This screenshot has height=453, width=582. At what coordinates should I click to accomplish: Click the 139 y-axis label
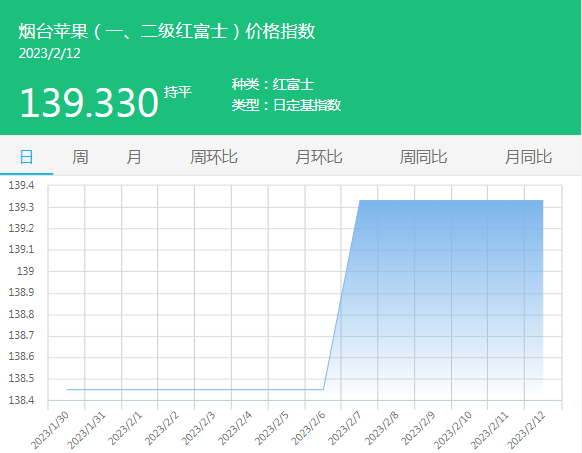click(x=25, y=271)
